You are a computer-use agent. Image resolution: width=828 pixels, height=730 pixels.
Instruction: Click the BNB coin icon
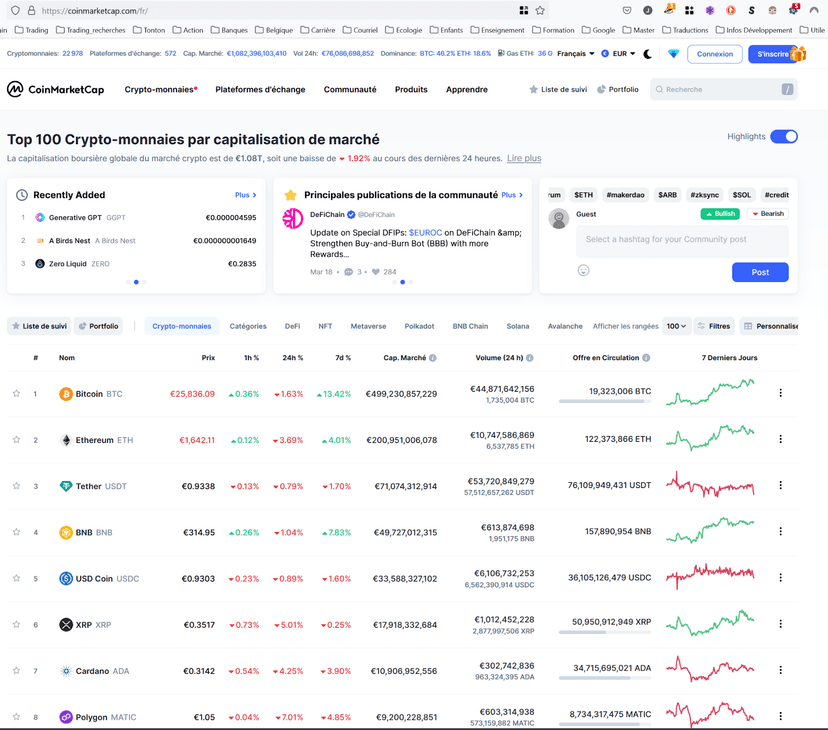[x=65, y=532]
